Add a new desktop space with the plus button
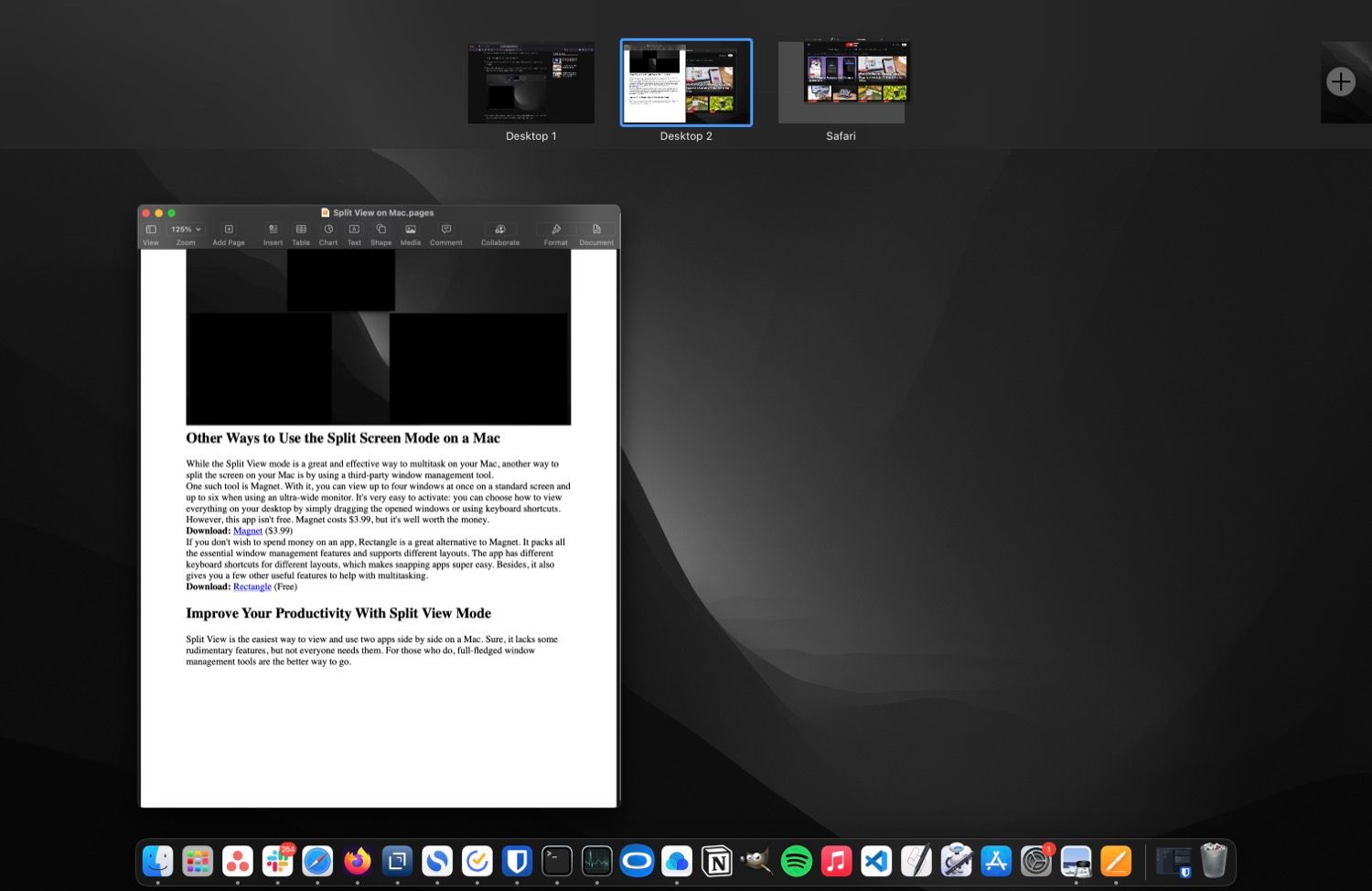1372x891 pixels. [1341, 81]
